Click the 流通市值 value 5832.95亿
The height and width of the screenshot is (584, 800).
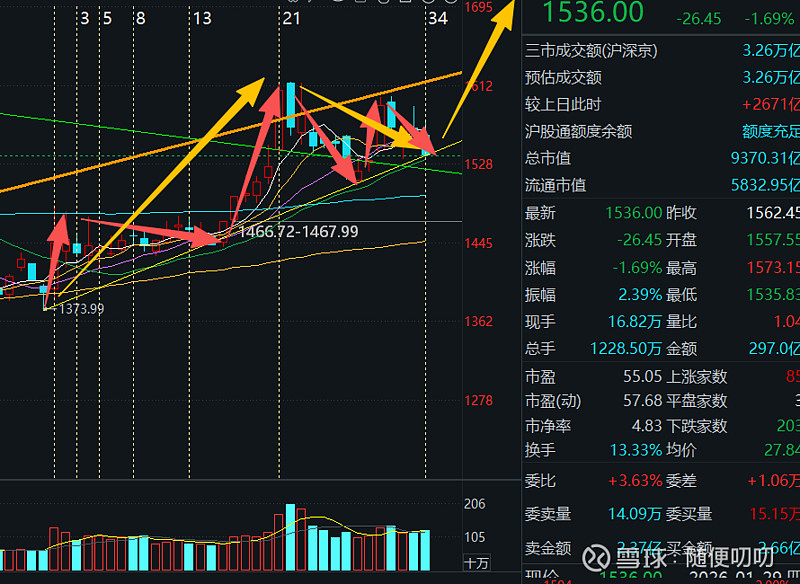[765, 185]
